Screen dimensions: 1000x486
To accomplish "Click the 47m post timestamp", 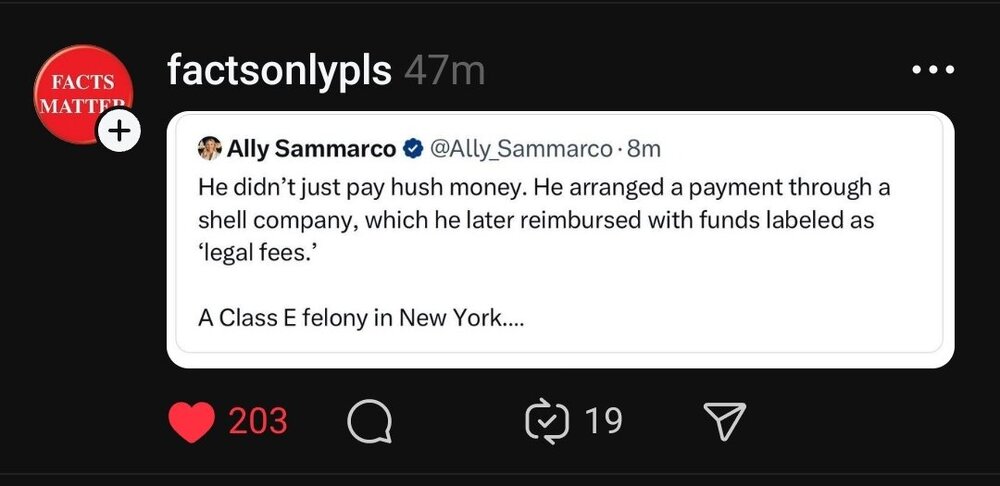I will click(x=445, y=71).
